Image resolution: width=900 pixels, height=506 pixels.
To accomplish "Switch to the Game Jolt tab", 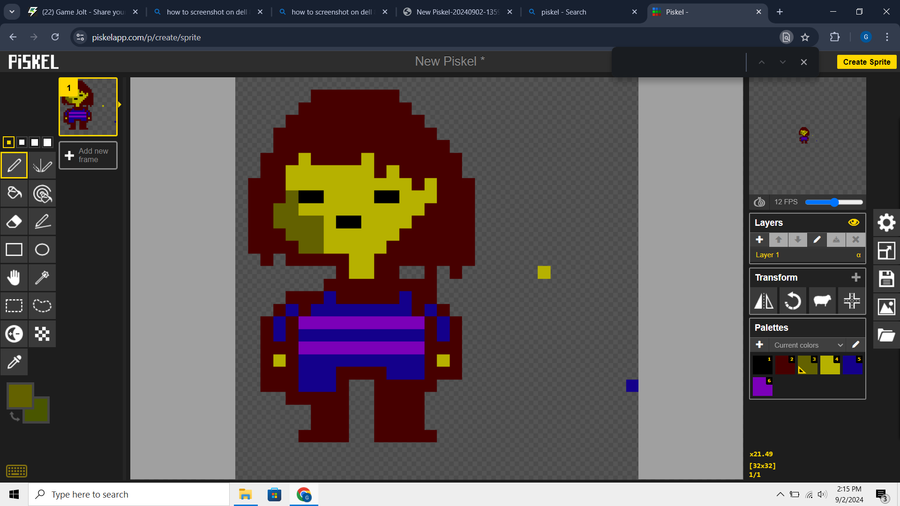I will 83,12.
